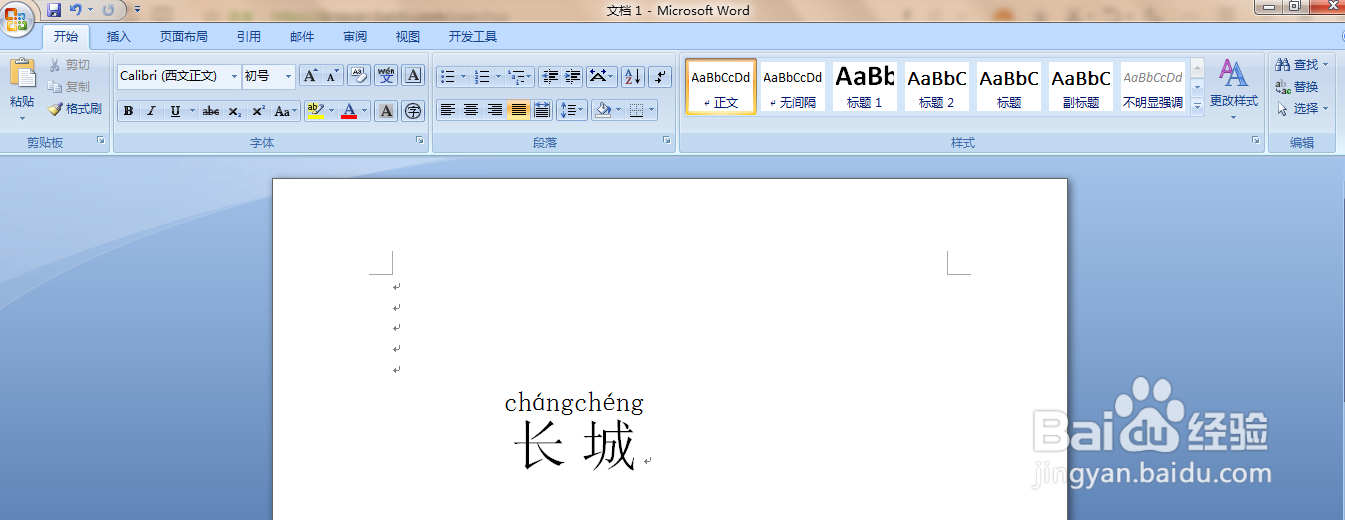1345x520 pixels.
Task: Click the Find (查找) binoculars icon
Action: pos(1282,65)
